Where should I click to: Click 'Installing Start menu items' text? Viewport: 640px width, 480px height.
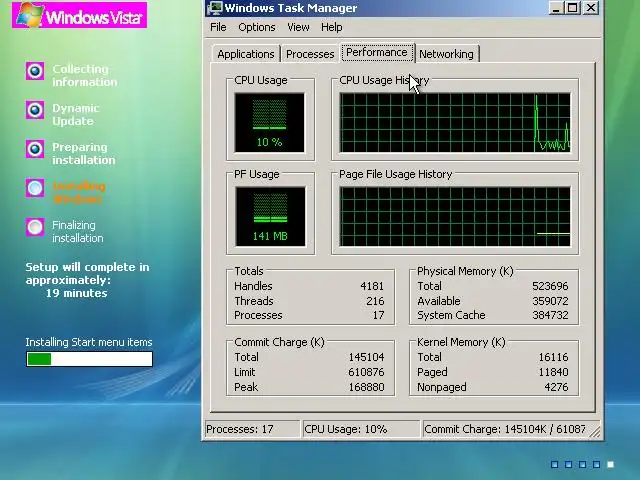89,342
